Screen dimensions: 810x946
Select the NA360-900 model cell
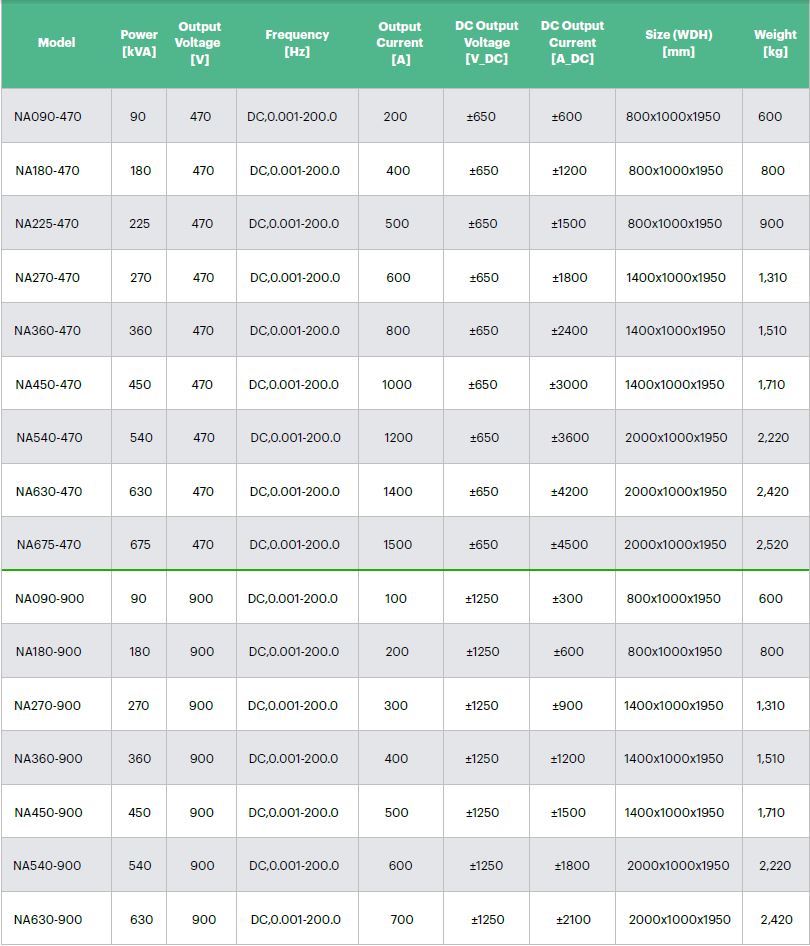click(48, 759)
